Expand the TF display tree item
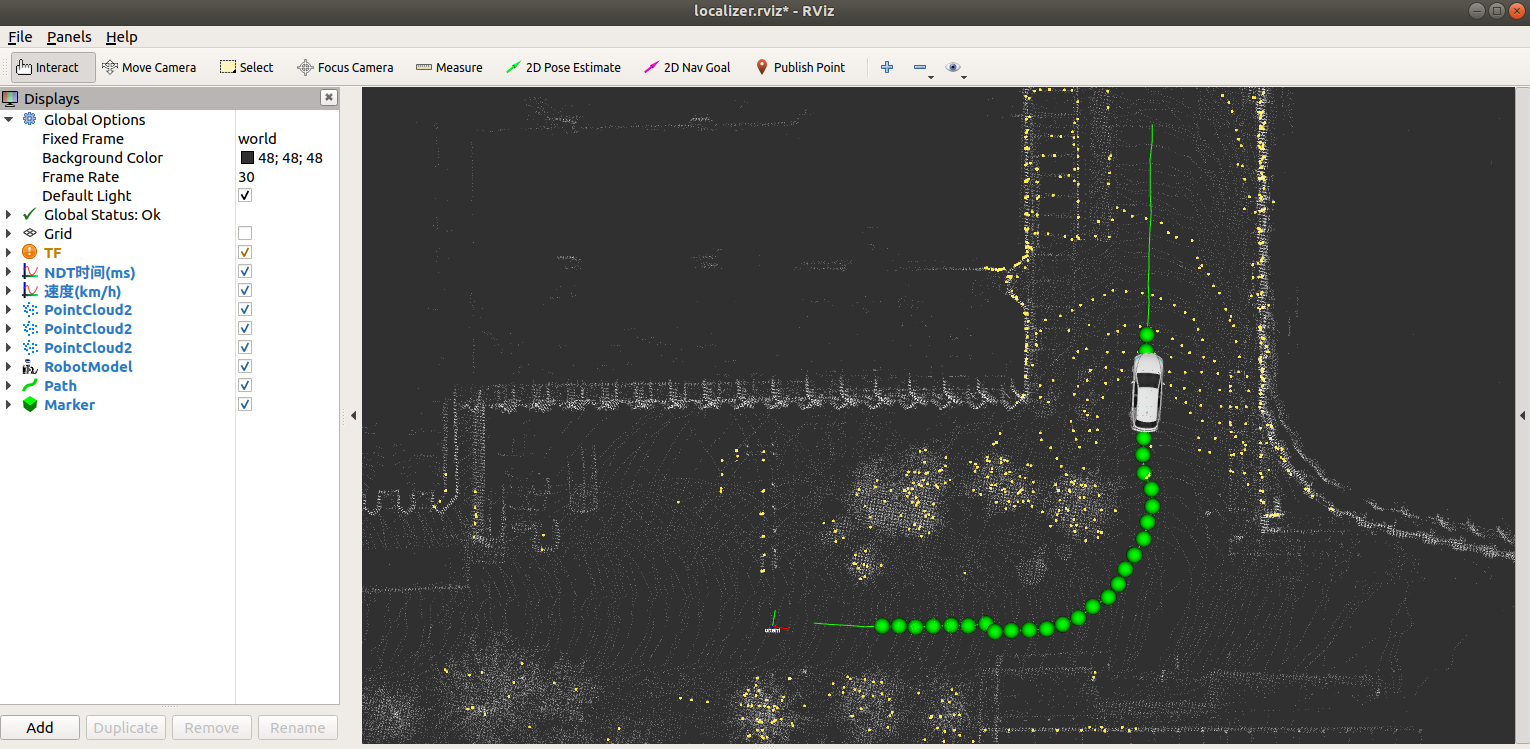Image resolution: width=1530 pixels, height=749 pixels. point(9,253)
